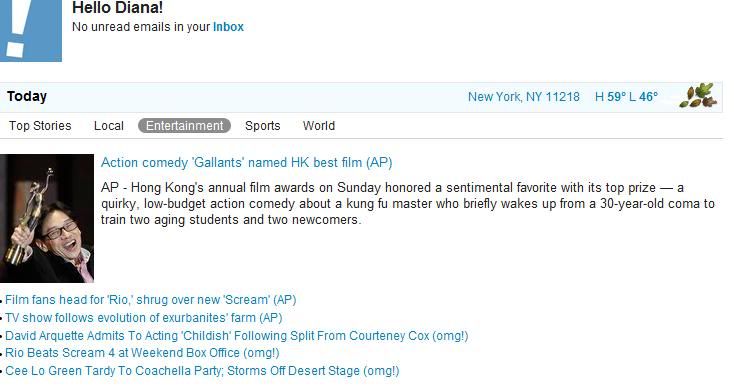The image size is (734, 387).
Task: Open the Inbox link
Action: (x=228, y=27)
